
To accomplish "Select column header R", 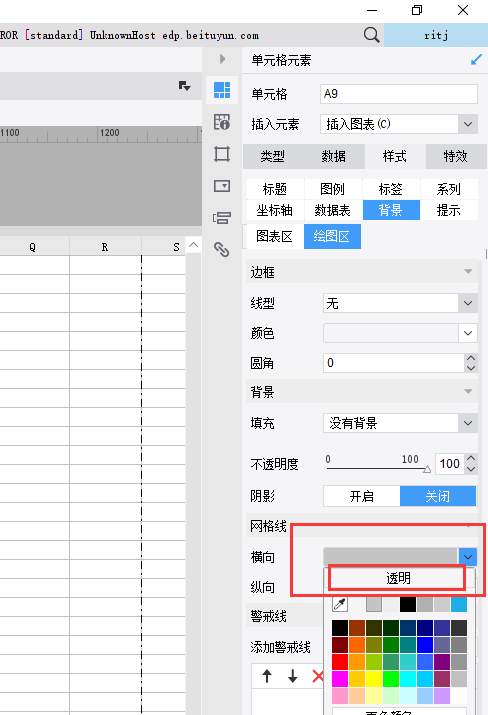I will point(105,247).
